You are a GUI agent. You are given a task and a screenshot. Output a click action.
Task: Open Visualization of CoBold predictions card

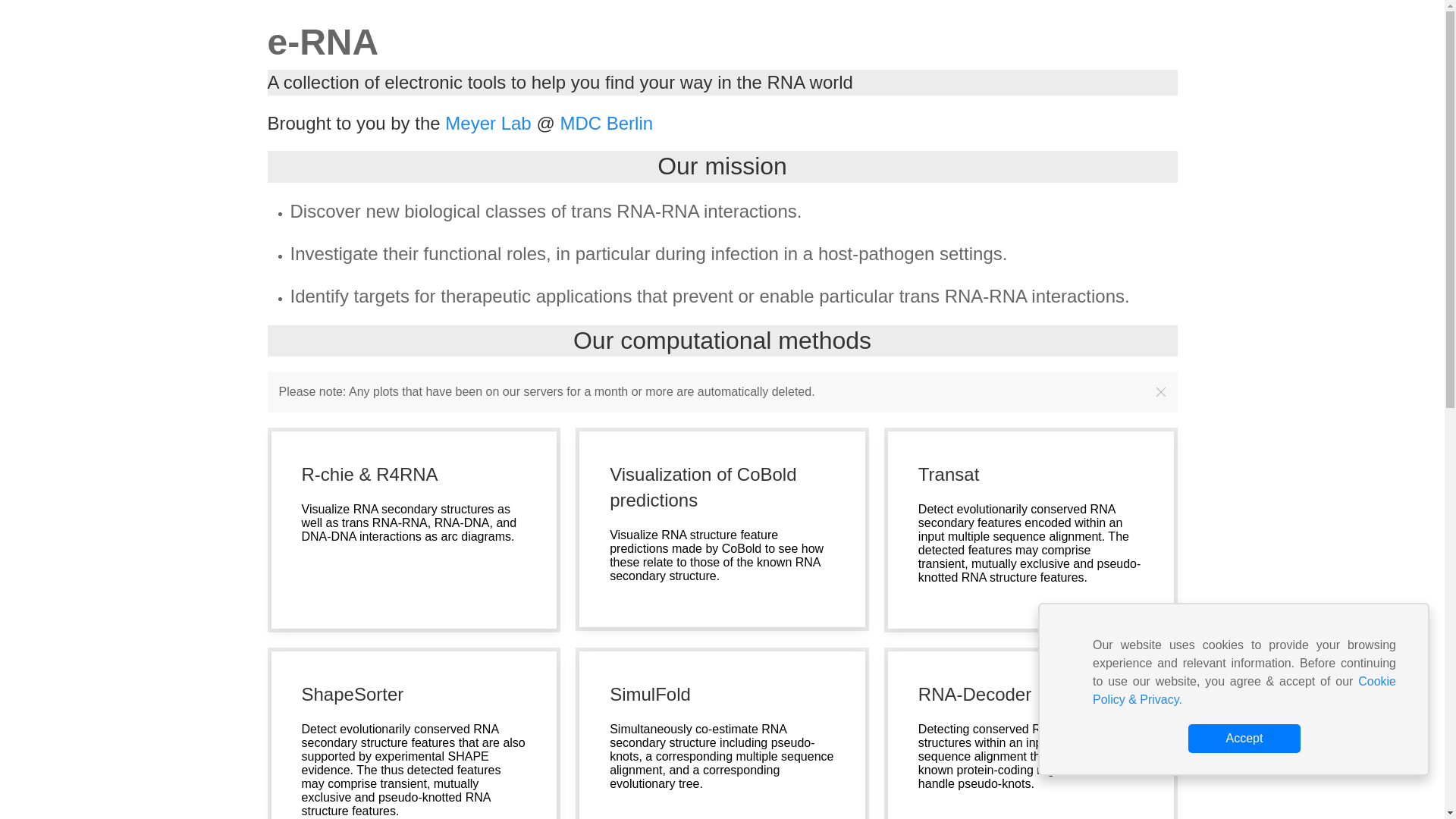click(x=722, y=529)
